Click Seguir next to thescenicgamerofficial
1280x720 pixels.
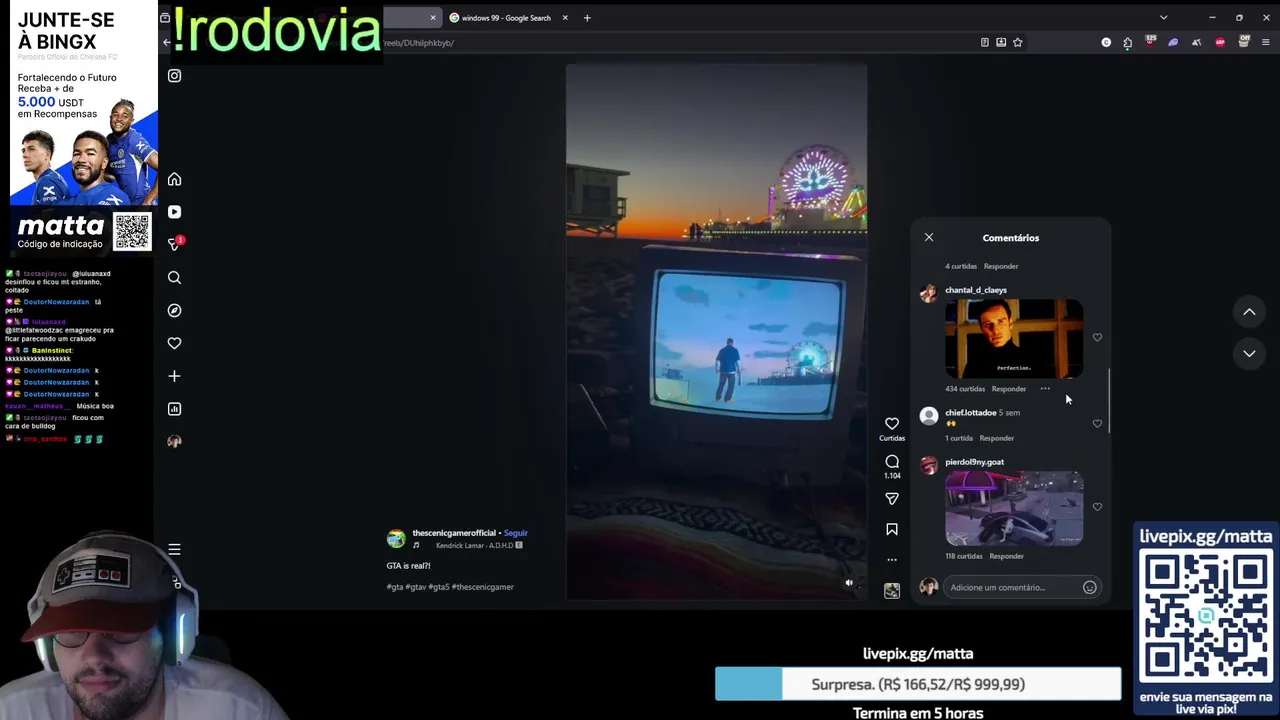515,533
